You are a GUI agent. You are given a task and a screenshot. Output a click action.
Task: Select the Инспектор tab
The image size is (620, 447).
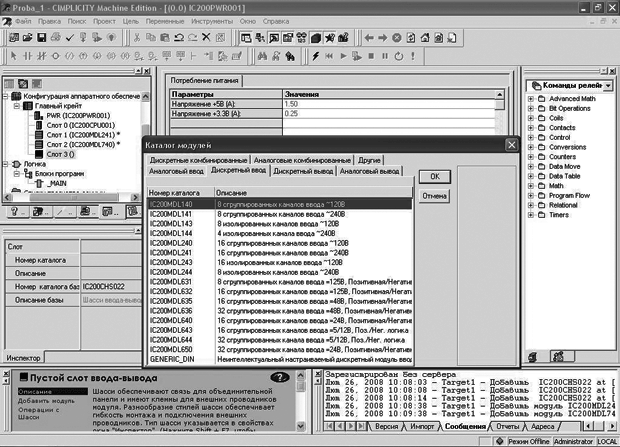(x=23, y=358)
